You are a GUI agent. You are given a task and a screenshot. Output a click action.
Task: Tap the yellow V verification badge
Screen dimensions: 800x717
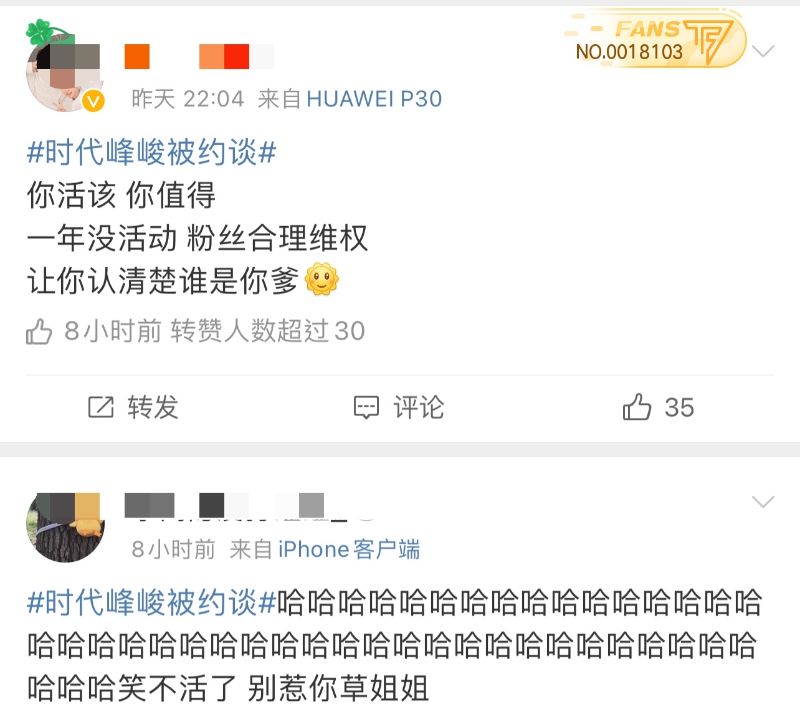[93, 101]
